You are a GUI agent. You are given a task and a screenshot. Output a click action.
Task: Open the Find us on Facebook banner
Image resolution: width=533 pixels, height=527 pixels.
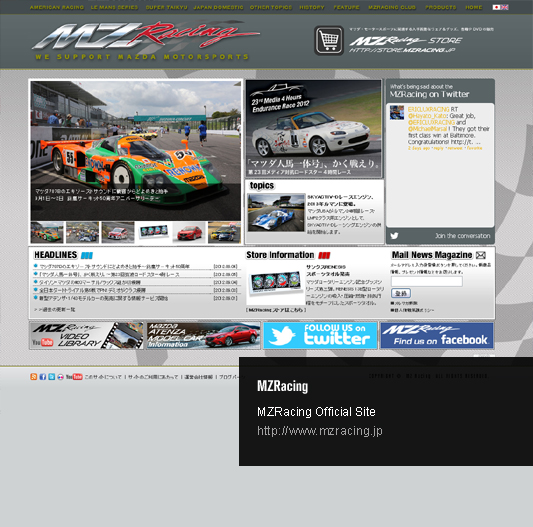pyautogui.click(x=437, y=336)
